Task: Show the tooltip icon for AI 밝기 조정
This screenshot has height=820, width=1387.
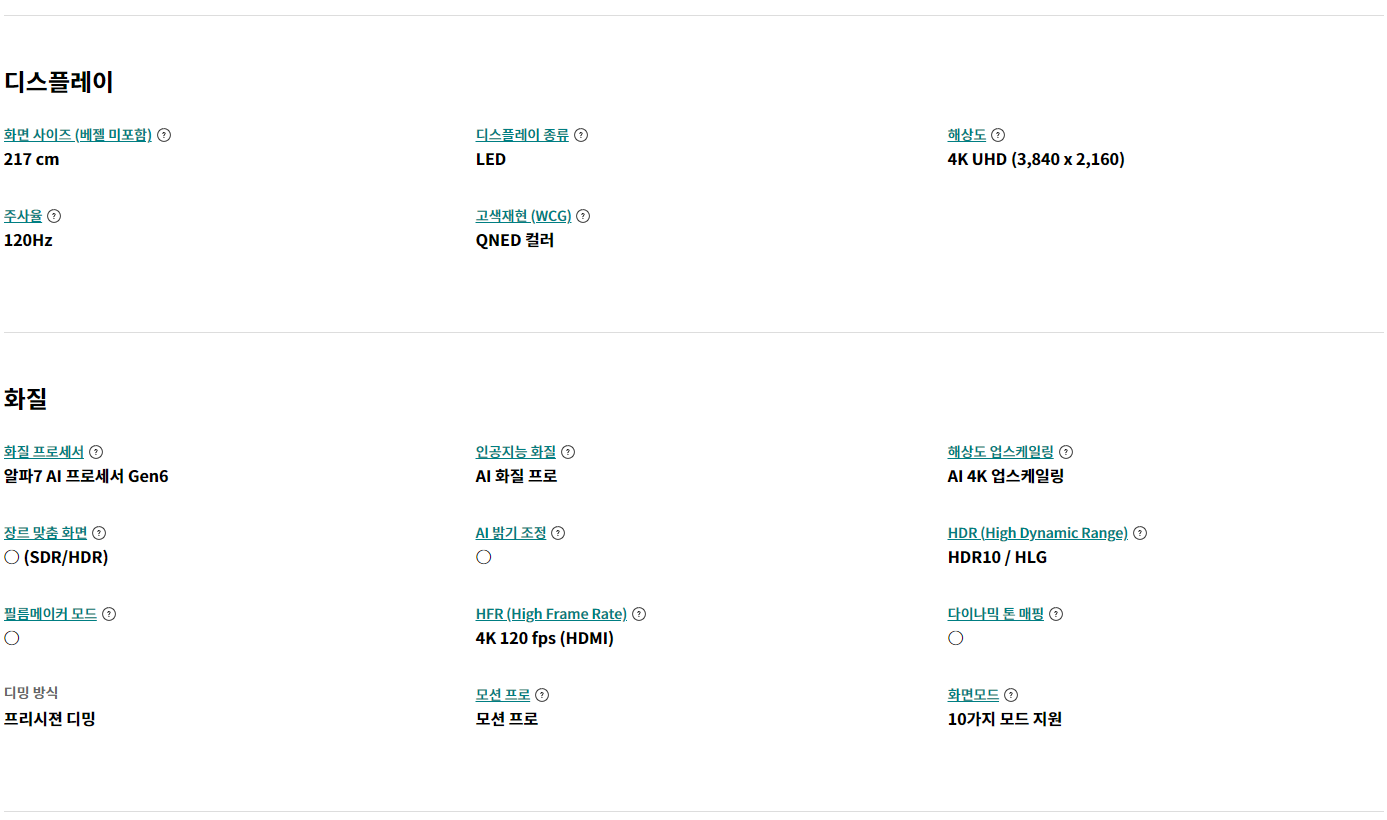Action: (x=558, y=533)
